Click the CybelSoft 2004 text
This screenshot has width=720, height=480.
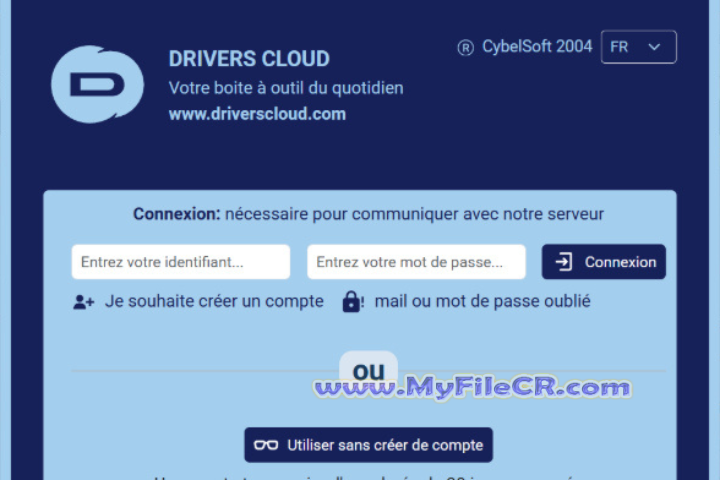(x=537, y=46)
